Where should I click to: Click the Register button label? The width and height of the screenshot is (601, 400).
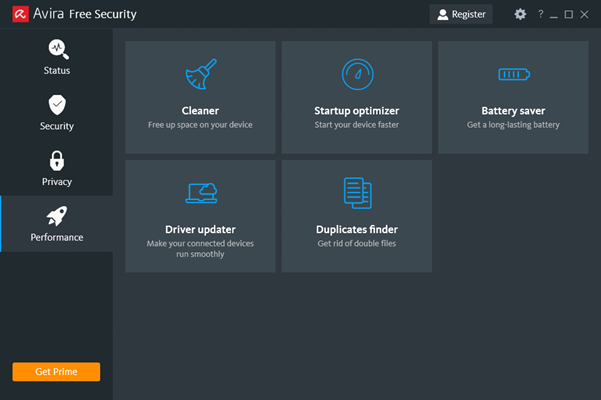tap(468, 15)
